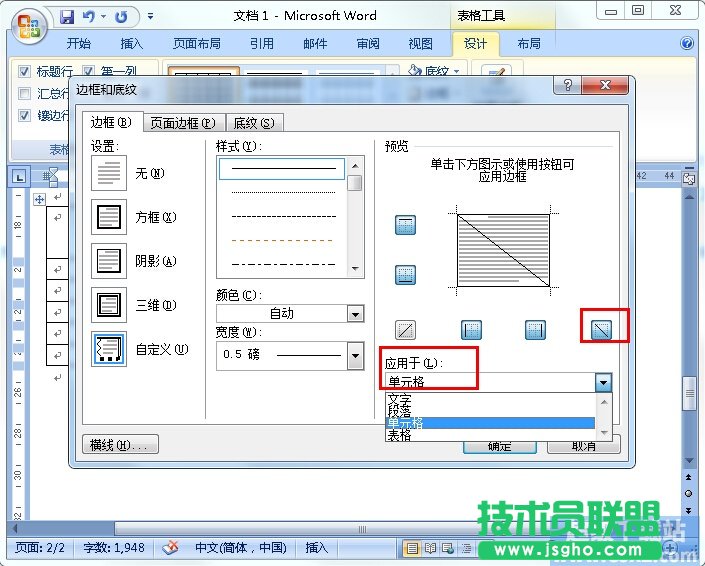The image size is (705, 566).
Task: Click the 横线 button
Action: [x=119, y=444]
